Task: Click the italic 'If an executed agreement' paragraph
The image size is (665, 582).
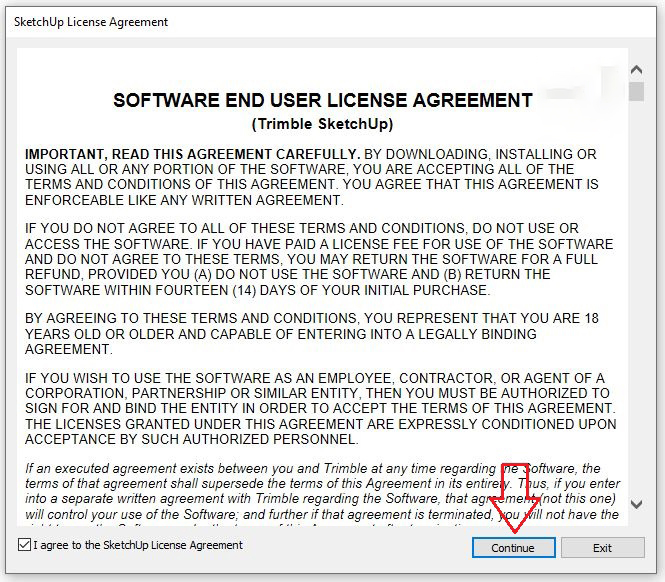Action: (322, 494)
